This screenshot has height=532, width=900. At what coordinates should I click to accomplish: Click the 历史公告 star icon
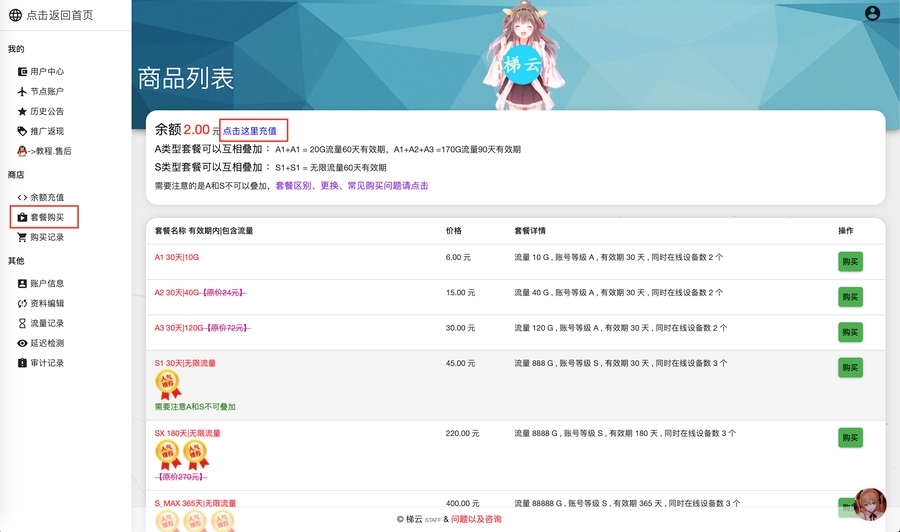pos(22,112)
